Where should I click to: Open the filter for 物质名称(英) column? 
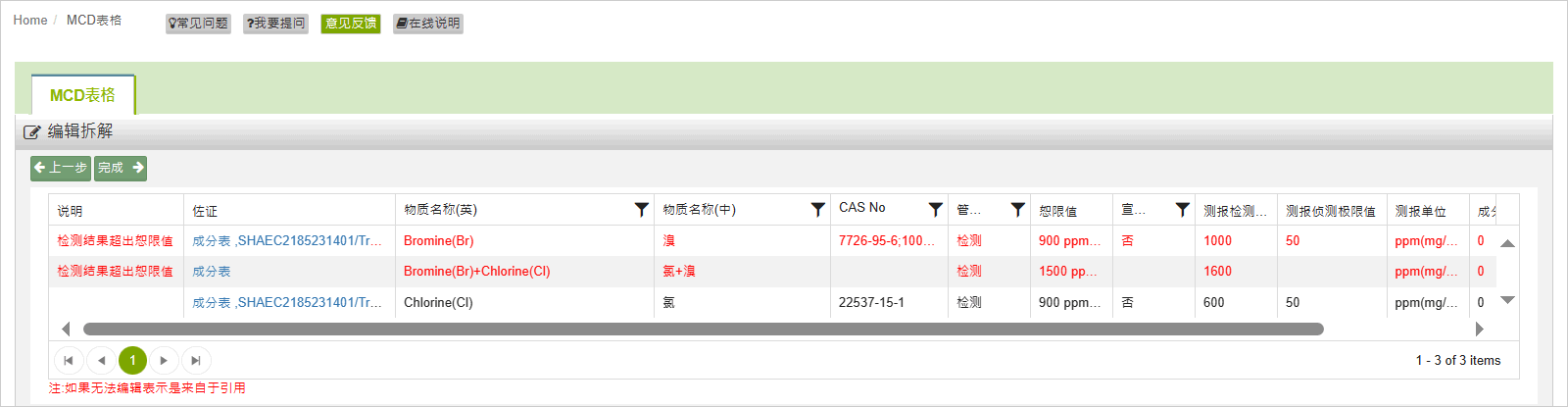coord(641,209)
